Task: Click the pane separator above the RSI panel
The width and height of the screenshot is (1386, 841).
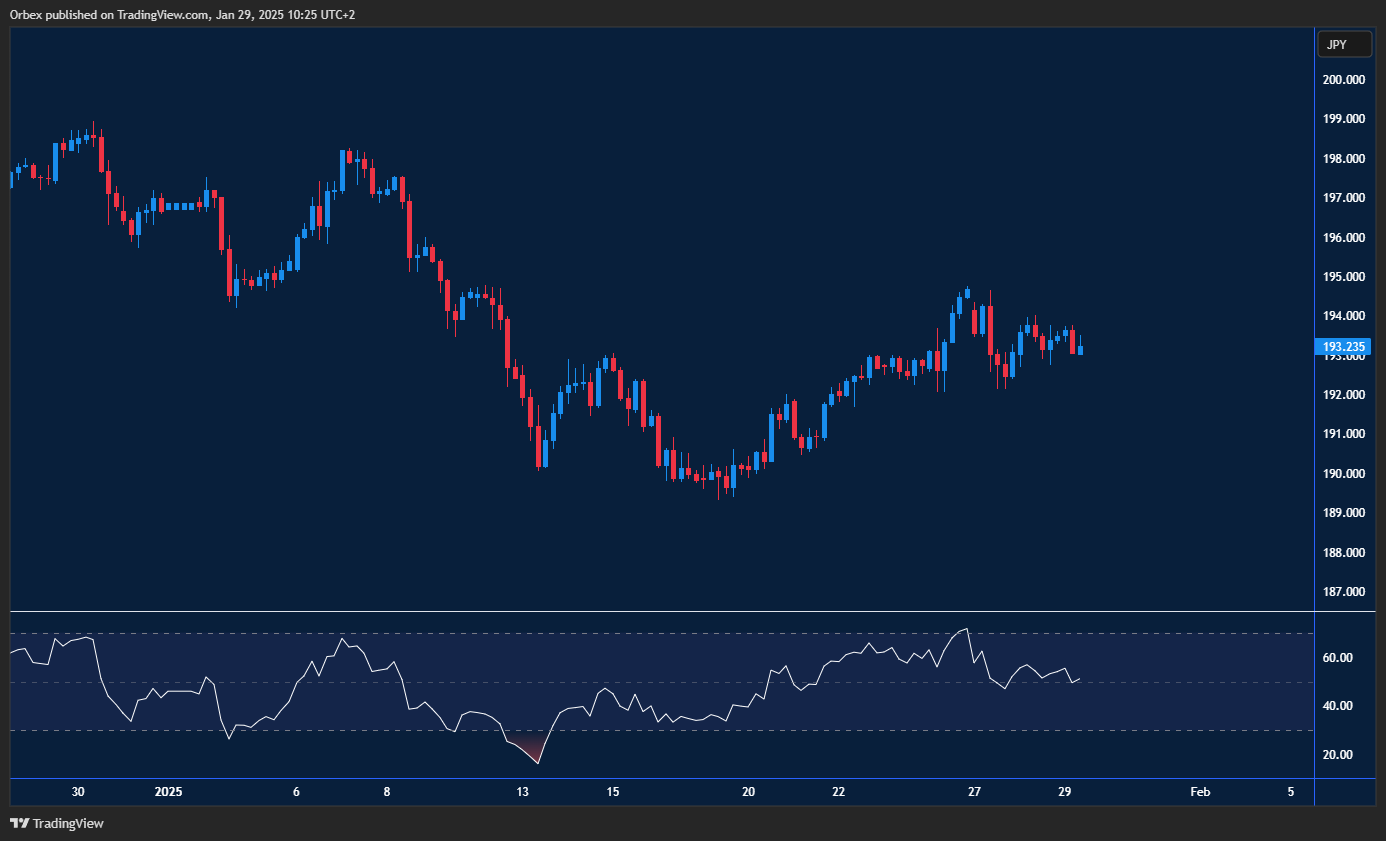Action: point(660,611)
